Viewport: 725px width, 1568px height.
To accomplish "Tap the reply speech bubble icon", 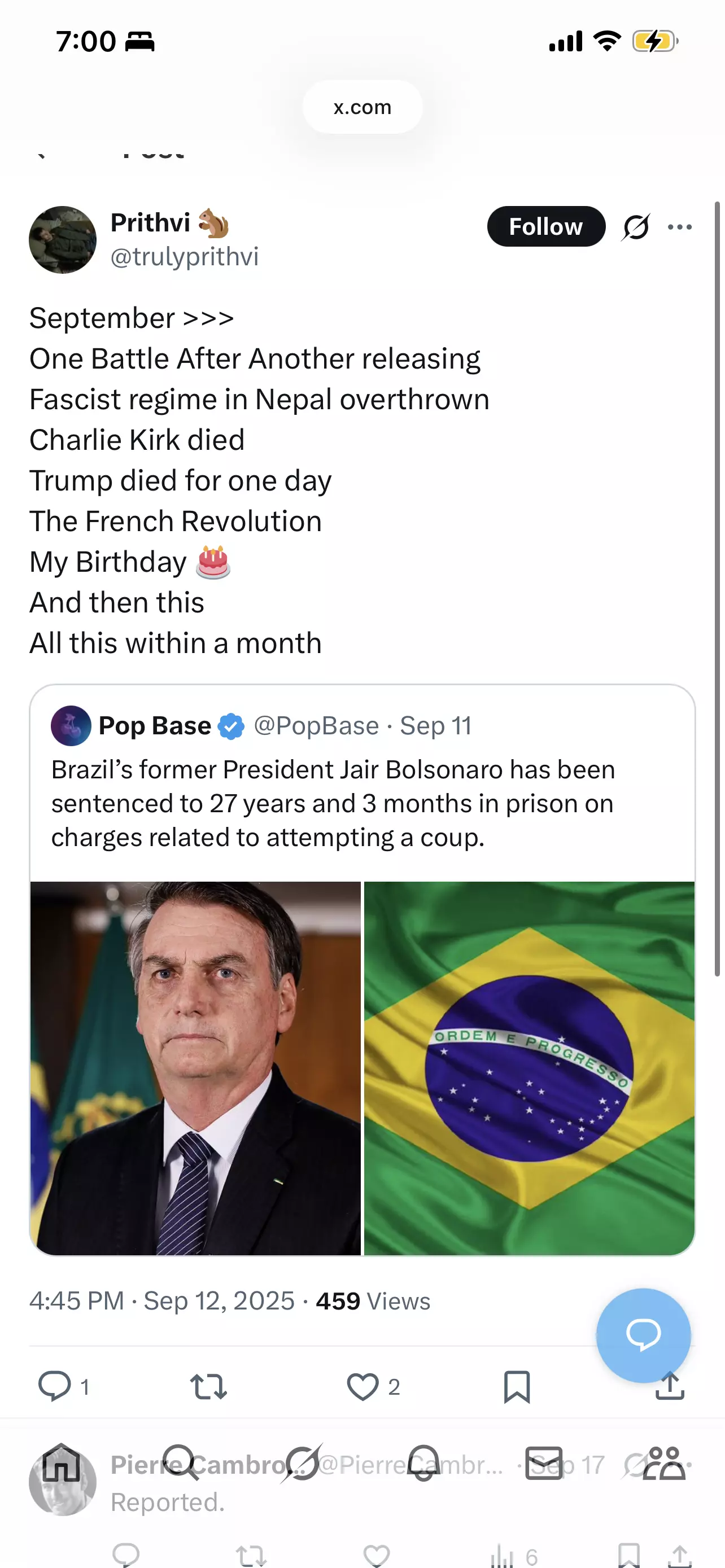I will [x=55, y=1386].
